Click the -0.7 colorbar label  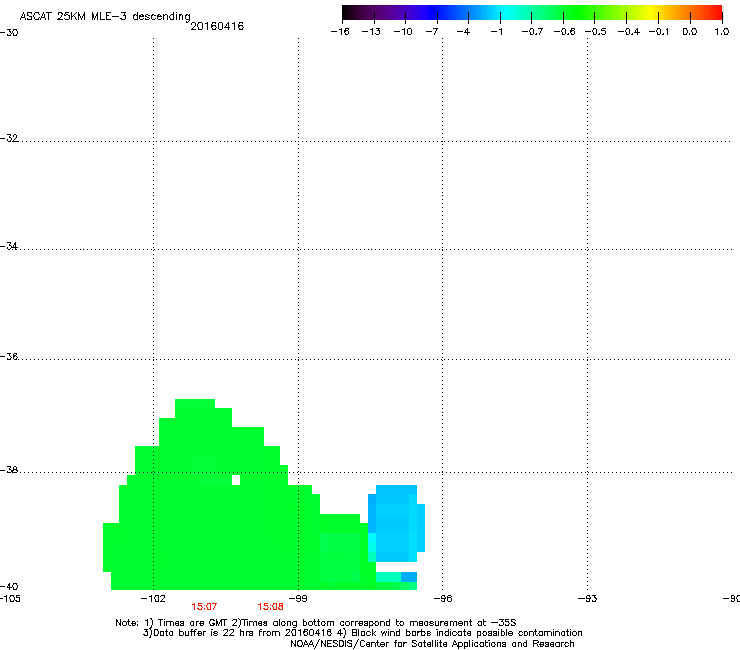tap(532, 32)
